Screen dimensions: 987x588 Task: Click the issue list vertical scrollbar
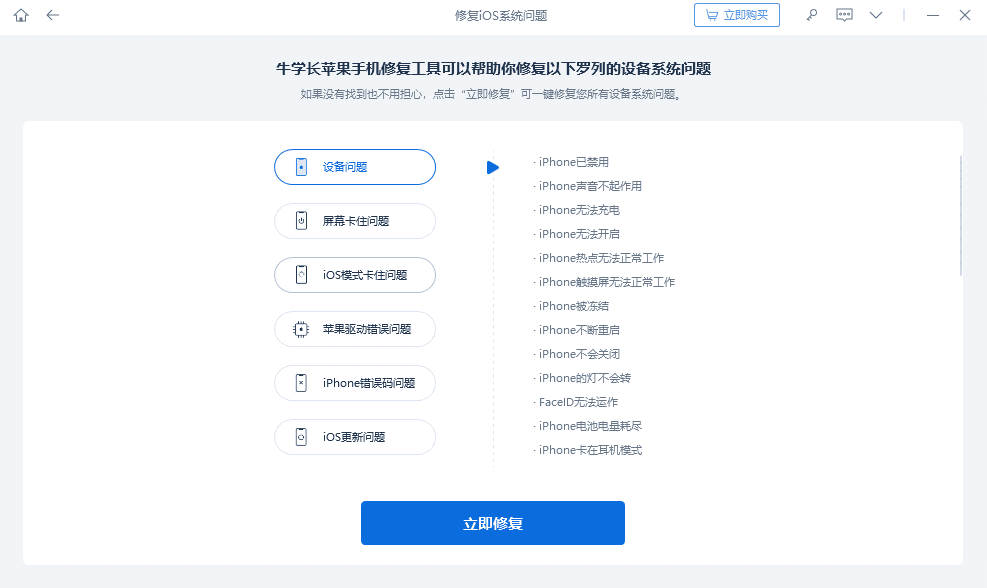[960, 215]
